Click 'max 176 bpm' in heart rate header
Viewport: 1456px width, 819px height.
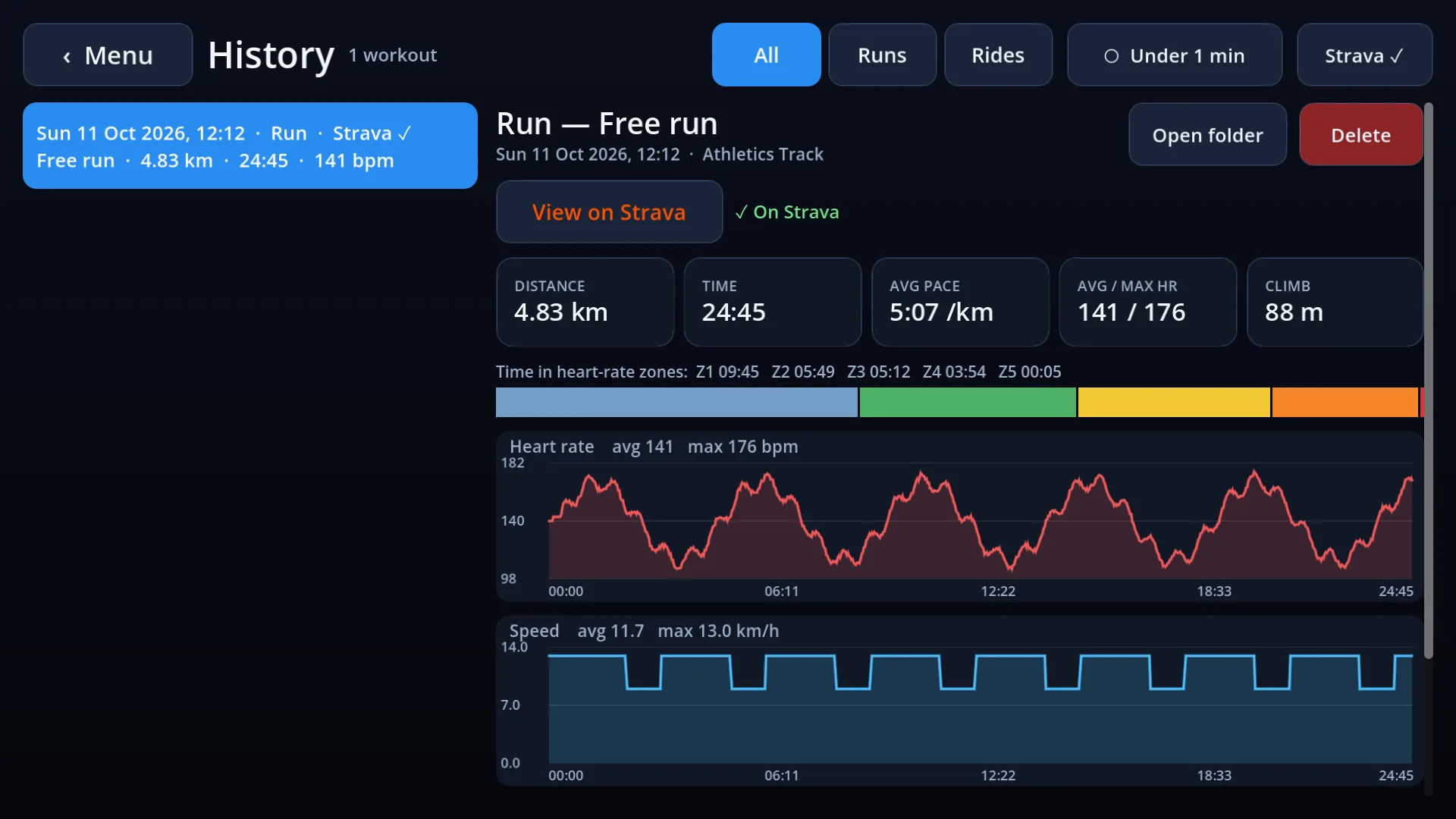pyautogui.click(x=743, y=447)
